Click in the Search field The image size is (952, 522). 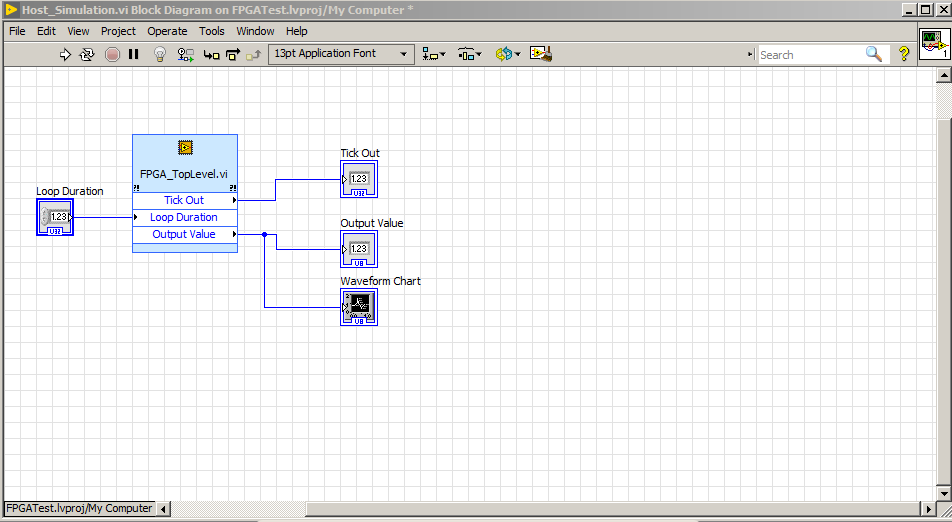(810, 54)
